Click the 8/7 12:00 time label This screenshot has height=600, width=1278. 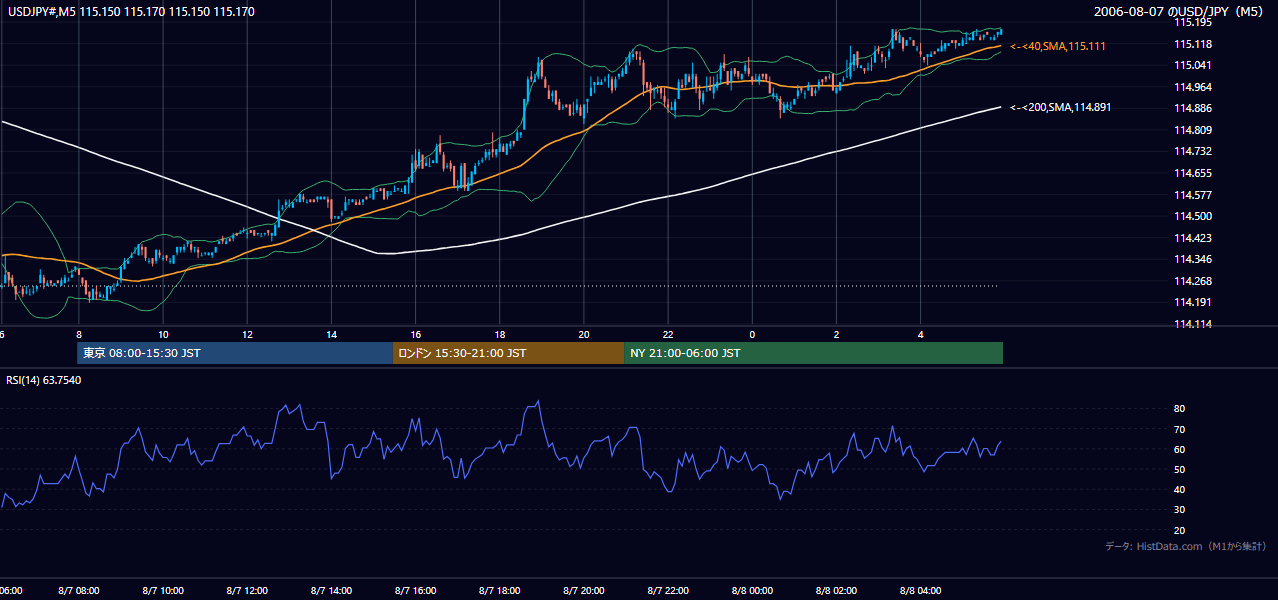(246, 591)
